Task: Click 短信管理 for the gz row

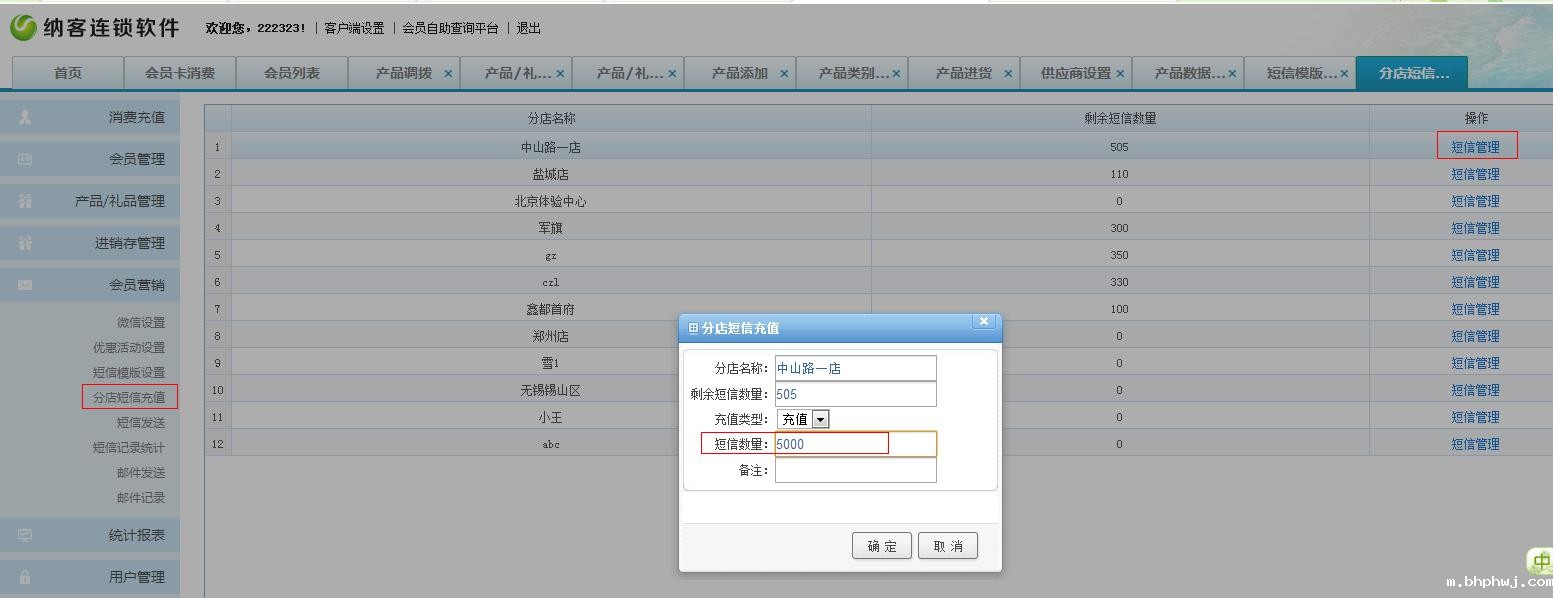Action: click(1475, 255)
